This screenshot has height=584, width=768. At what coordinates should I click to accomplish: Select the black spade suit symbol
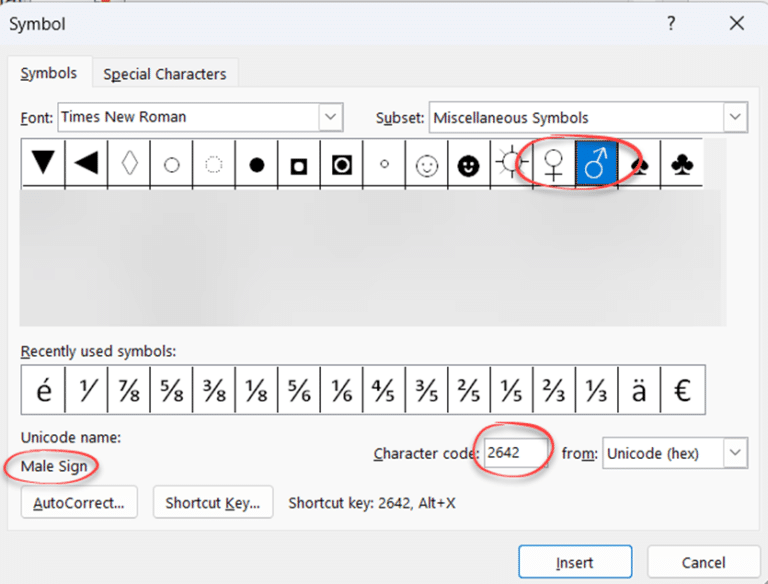(639, 163)
